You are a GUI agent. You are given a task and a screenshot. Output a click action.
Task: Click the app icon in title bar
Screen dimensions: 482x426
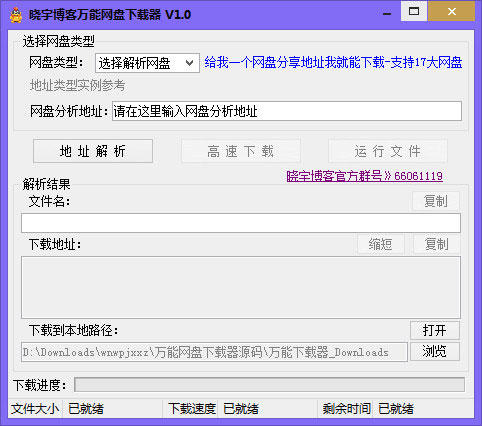pos(16,15)
